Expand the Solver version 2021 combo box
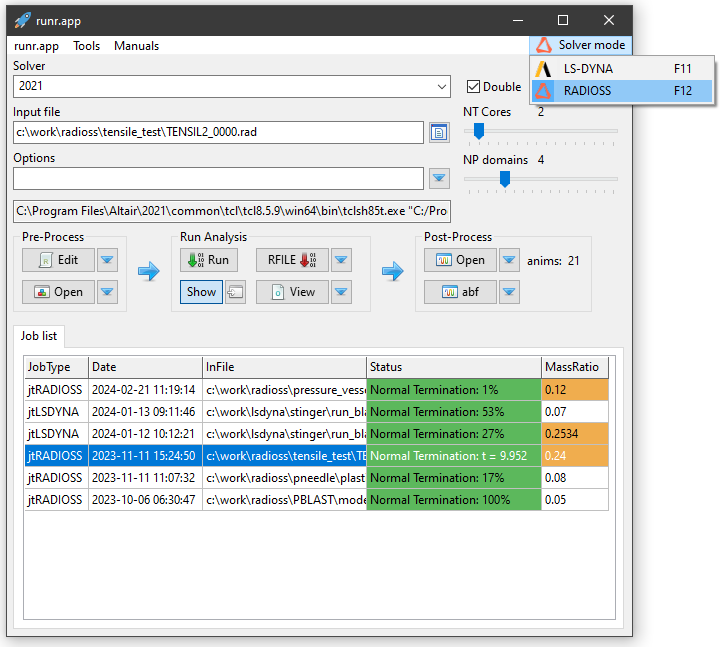This screenshot has height=647, width=720. click(232, 86)
